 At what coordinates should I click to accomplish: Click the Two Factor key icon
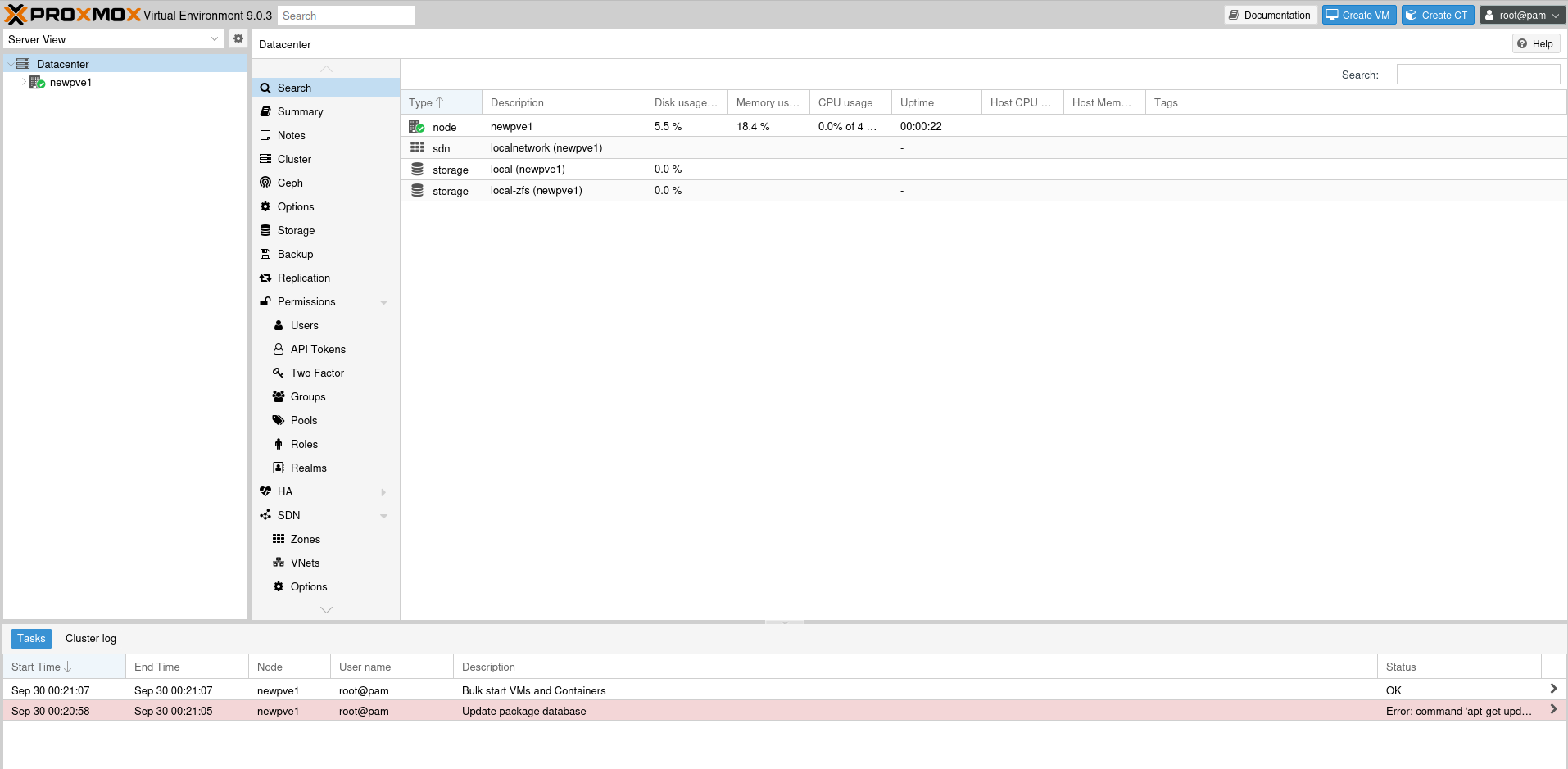click(279, 373)
